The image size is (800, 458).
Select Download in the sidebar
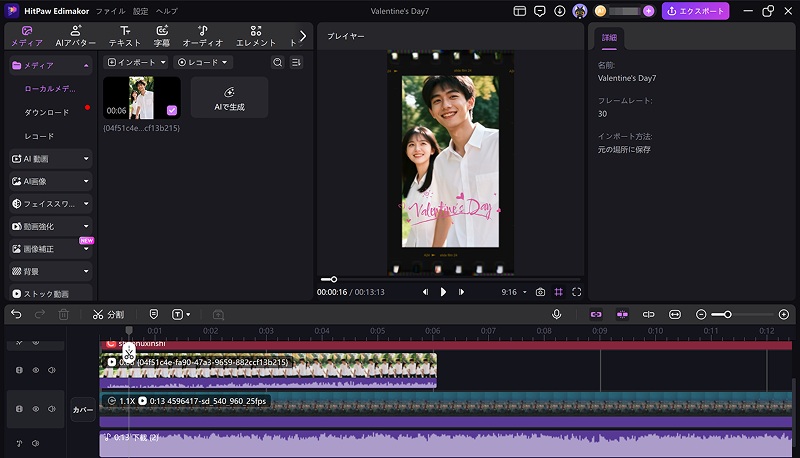coord(46,112)
